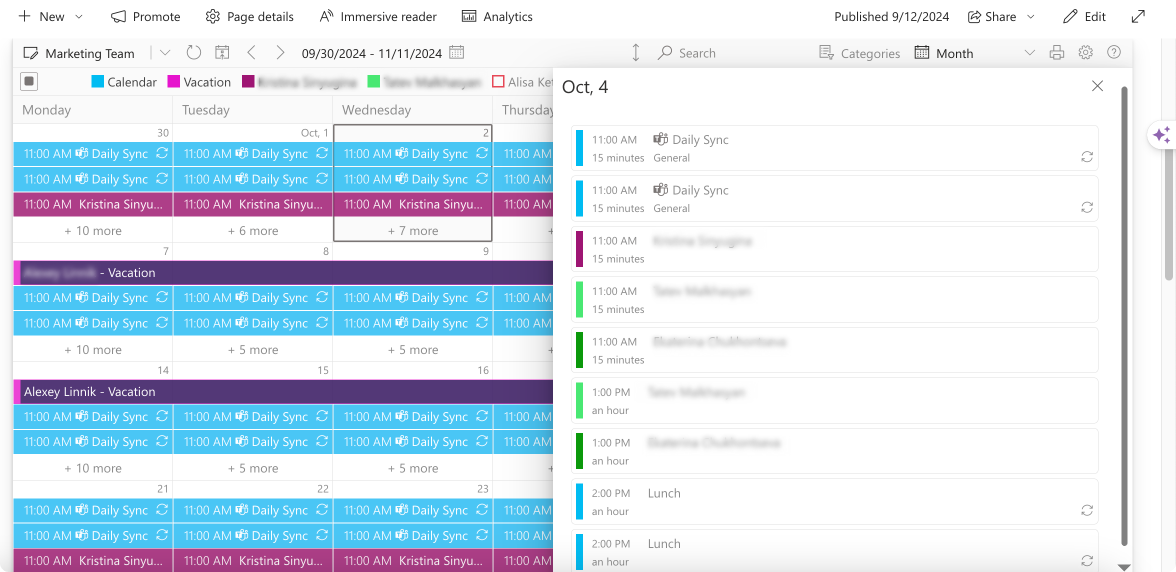1176x572 pixels.
Task: Open the Month view dropdown
Action: [x=974, y=53]
